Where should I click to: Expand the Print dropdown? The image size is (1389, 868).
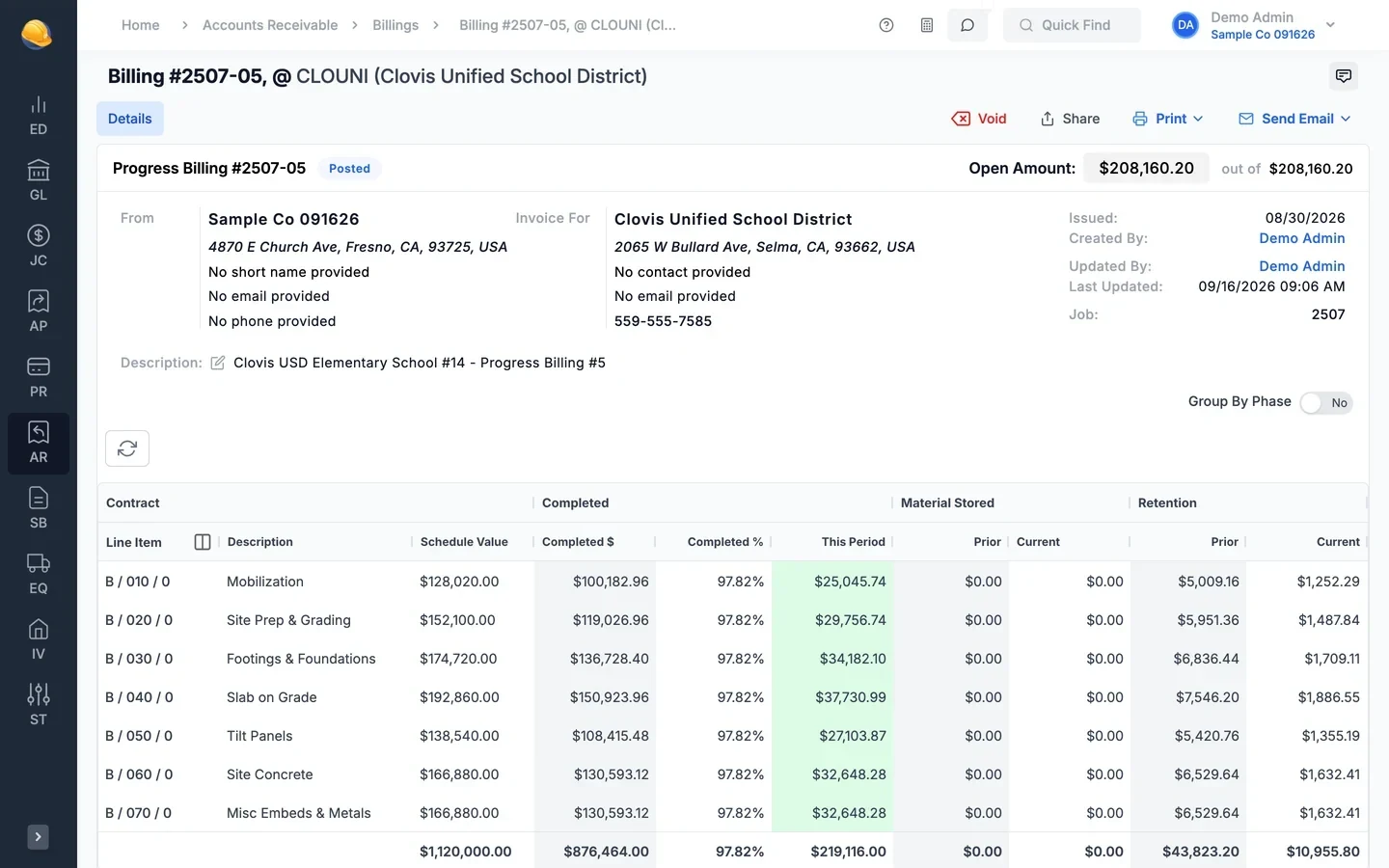point(1168,119)
